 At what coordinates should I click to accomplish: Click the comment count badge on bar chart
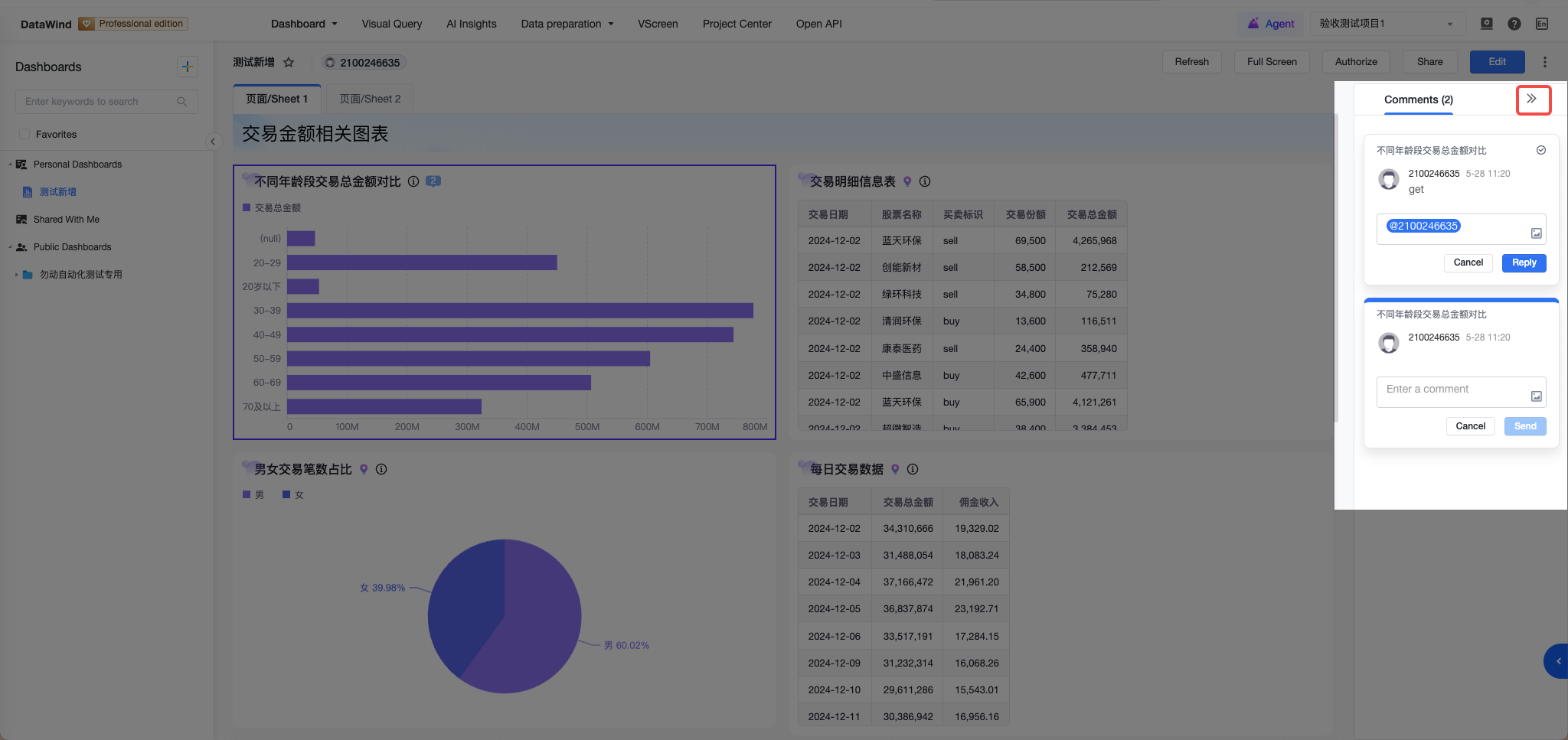pos(433,181)
